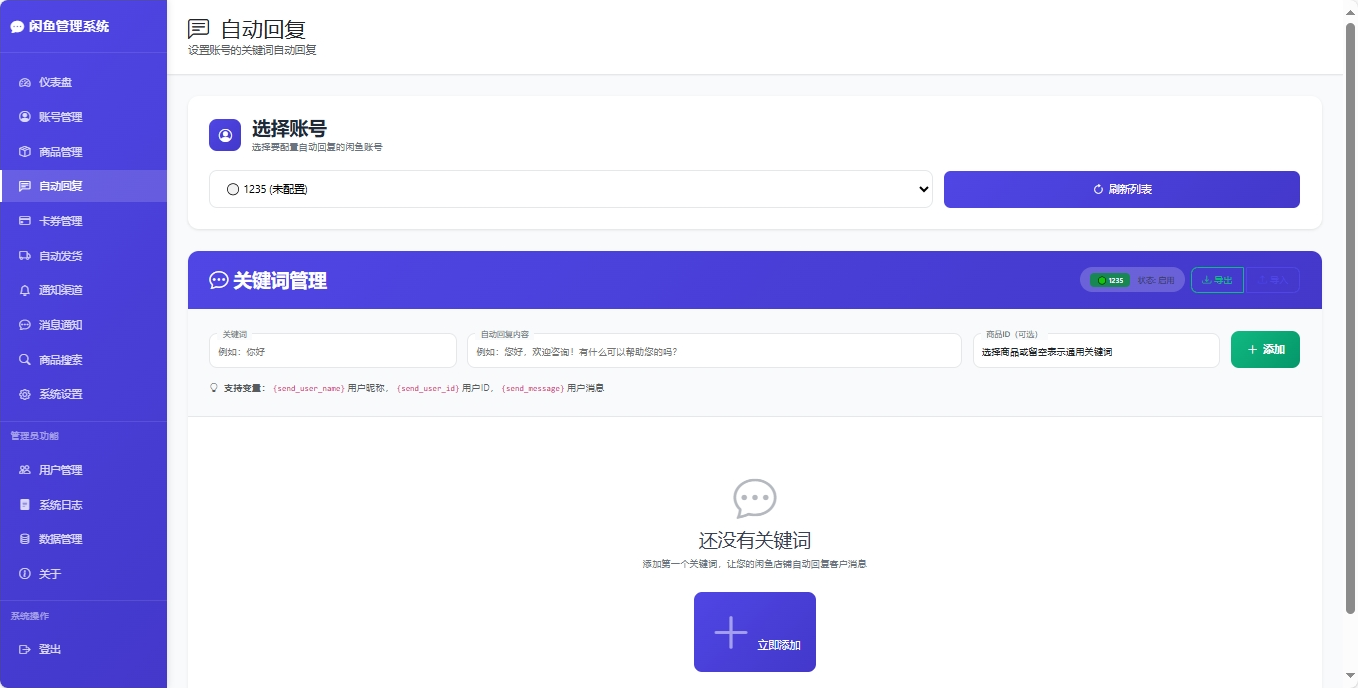Screen dimensions: 1358x688
Task: Click the 状态: 启用 status text
Action: click(1156, 280)
